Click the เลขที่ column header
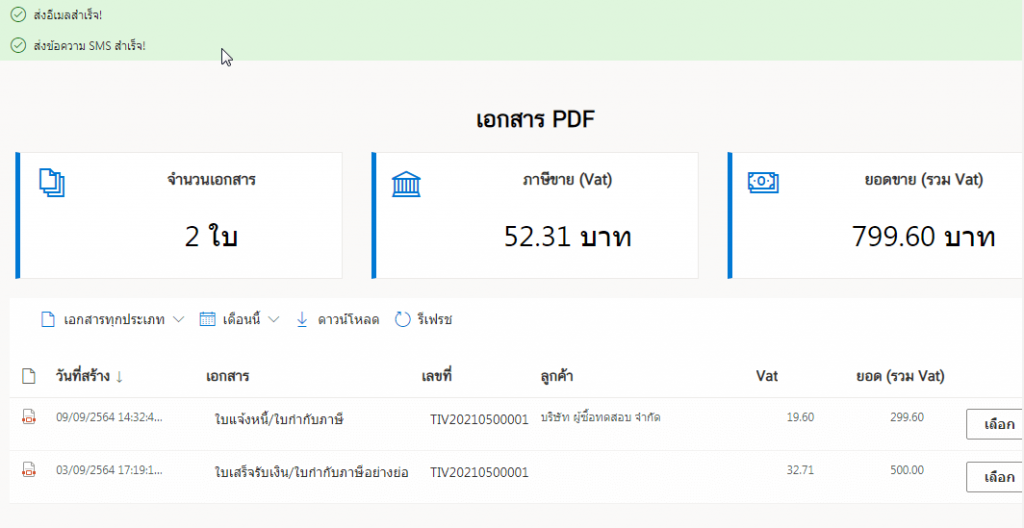This screenshot has height=528, width=1024. tap(436, 376)
